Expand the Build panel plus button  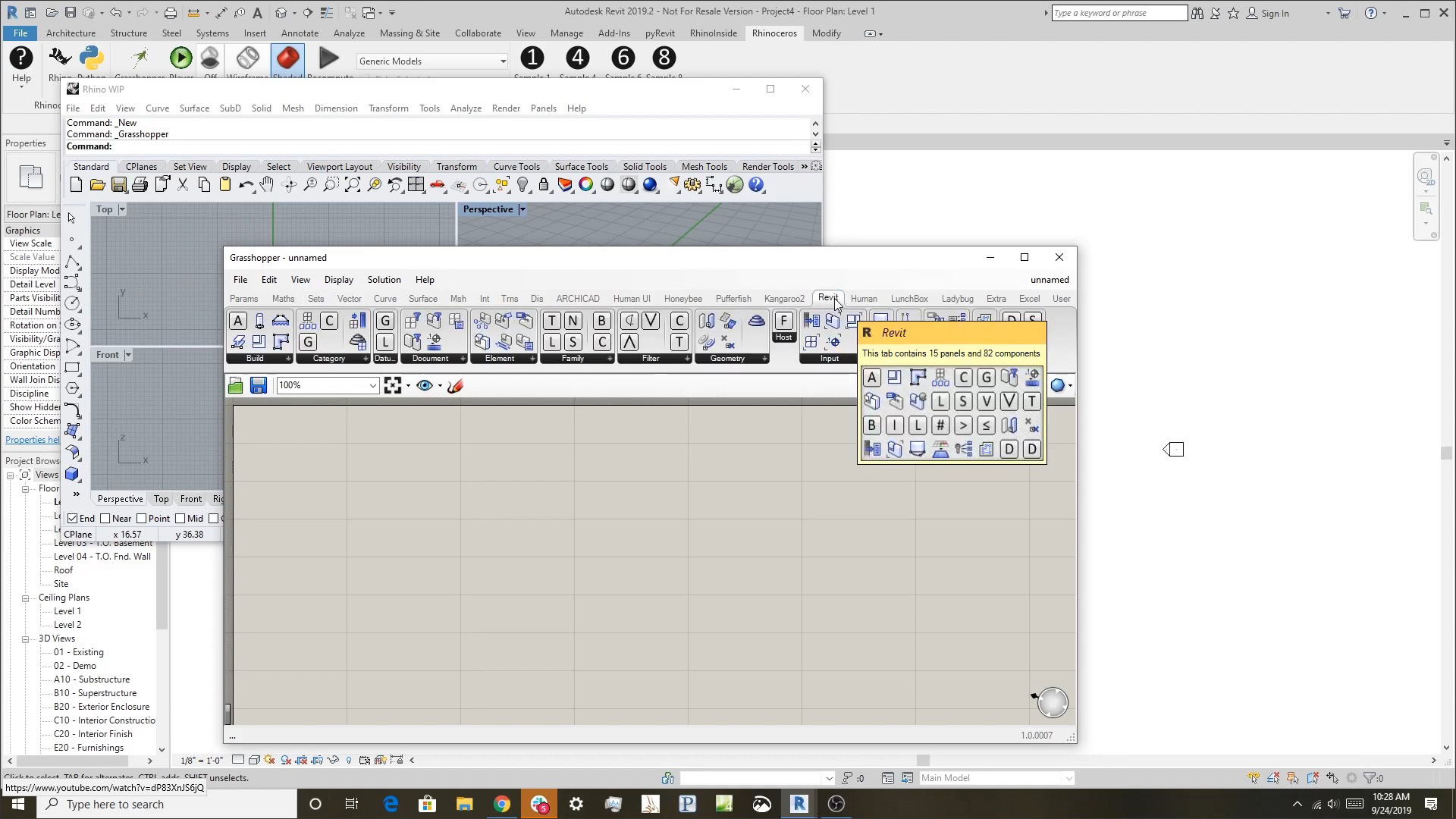coord(288,359)
